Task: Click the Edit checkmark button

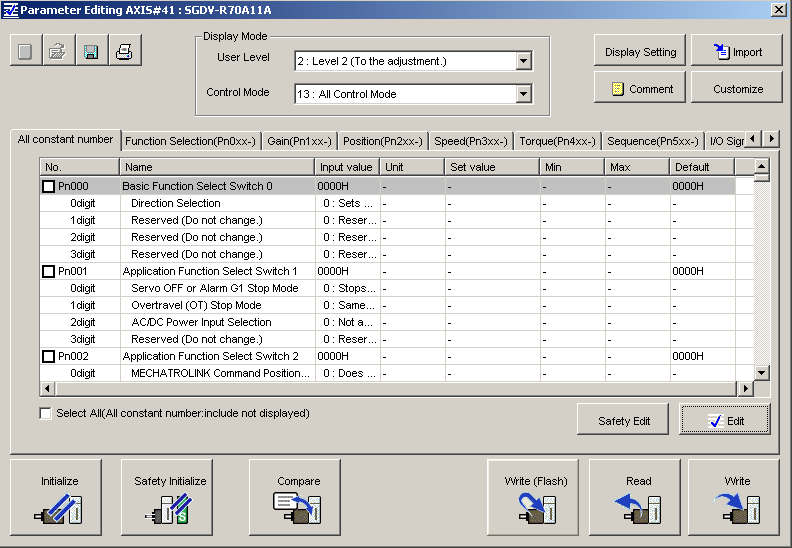Action: point(725,419)
